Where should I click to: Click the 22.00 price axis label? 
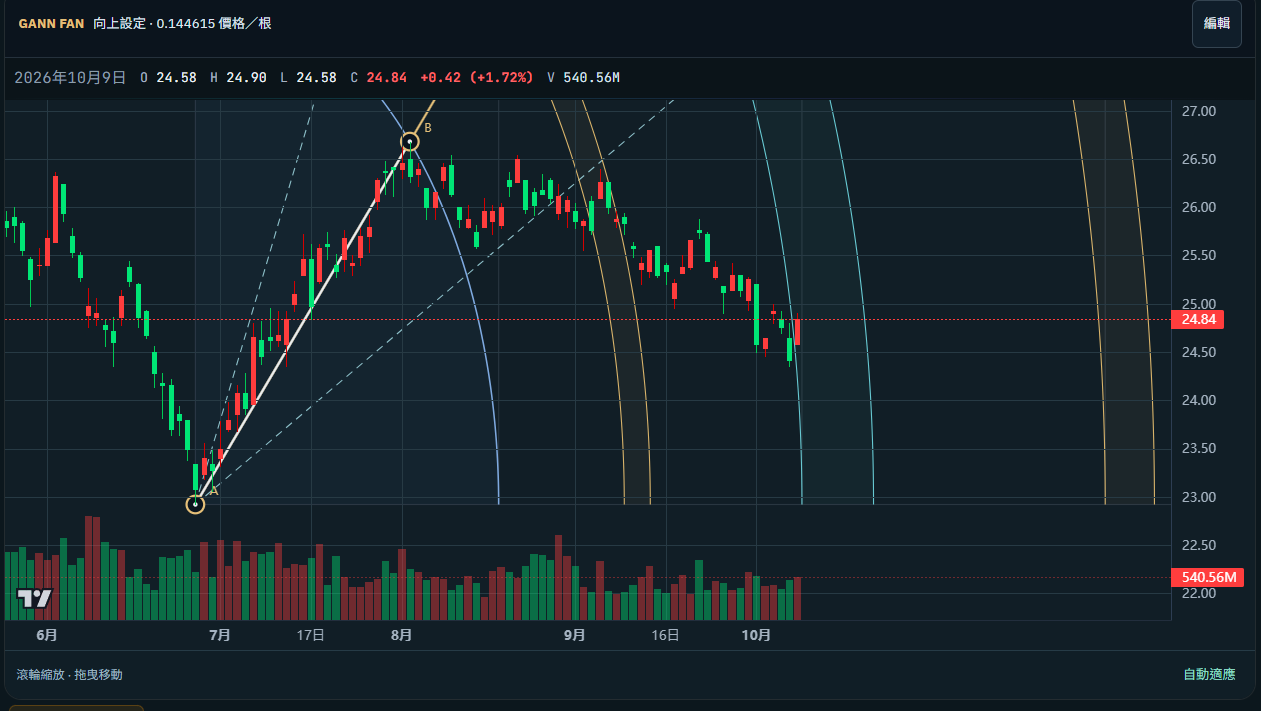pyautogui.click(x=1198, y=593)
